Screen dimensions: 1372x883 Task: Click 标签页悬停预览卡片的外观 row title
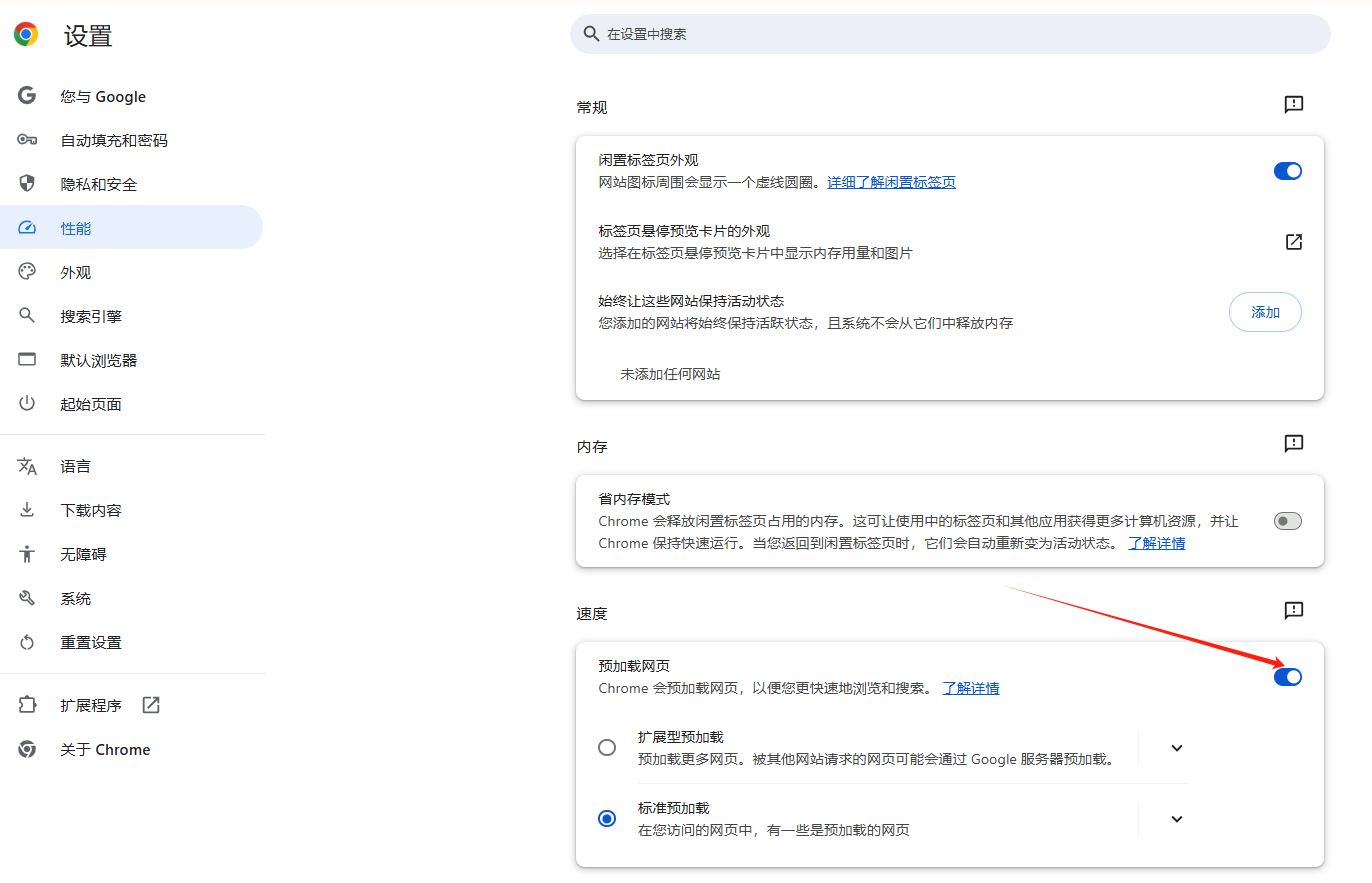click(684, 231)
